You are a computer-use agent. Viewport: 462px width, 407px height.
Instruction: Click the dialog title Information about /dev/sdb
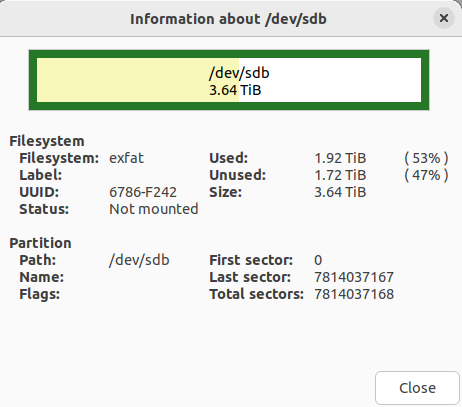[228, 19]
